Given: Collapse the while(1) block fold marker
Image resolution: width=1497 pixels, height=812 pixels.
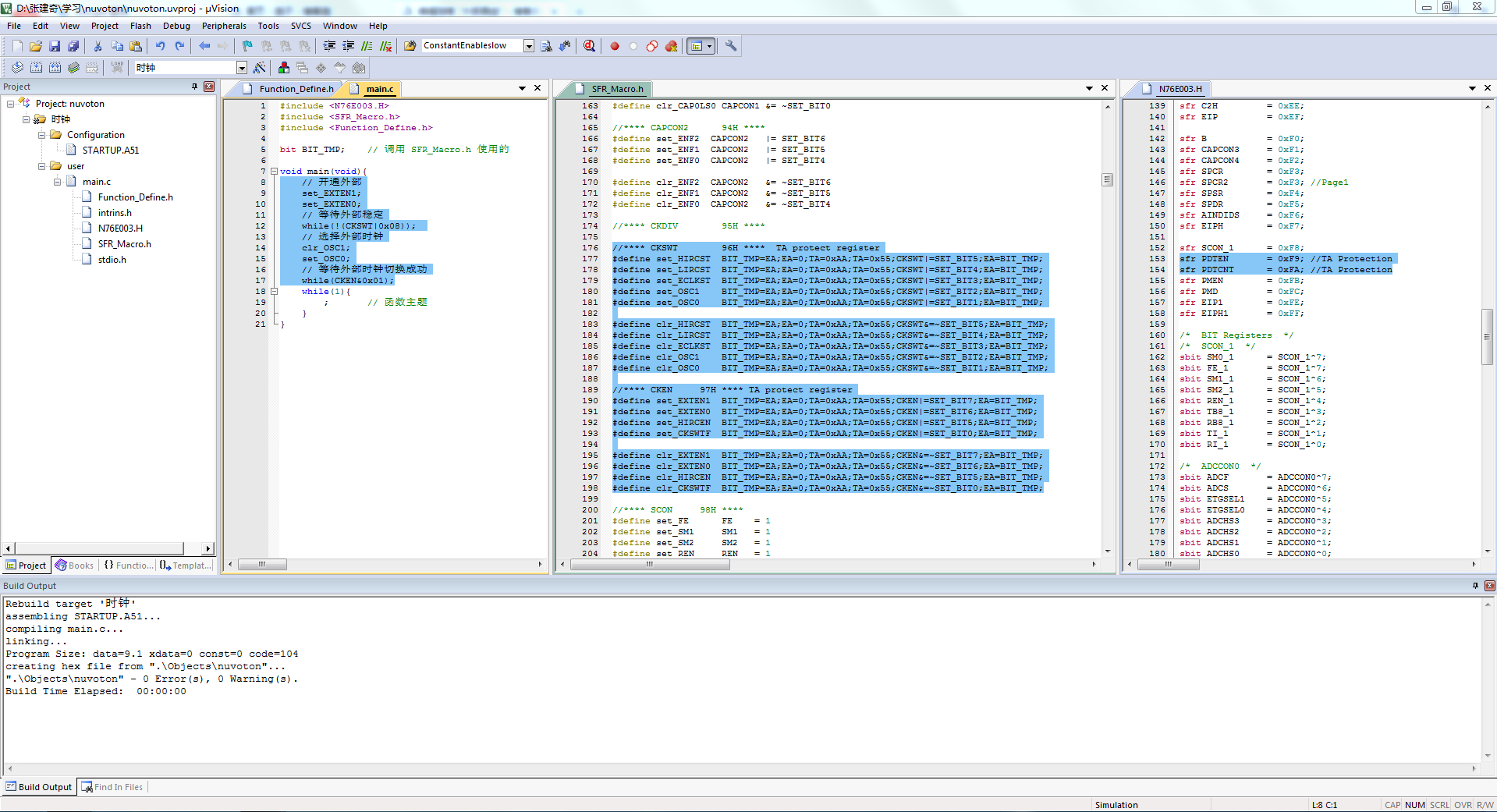Looking at the screenshot, I should click(274, 291).
